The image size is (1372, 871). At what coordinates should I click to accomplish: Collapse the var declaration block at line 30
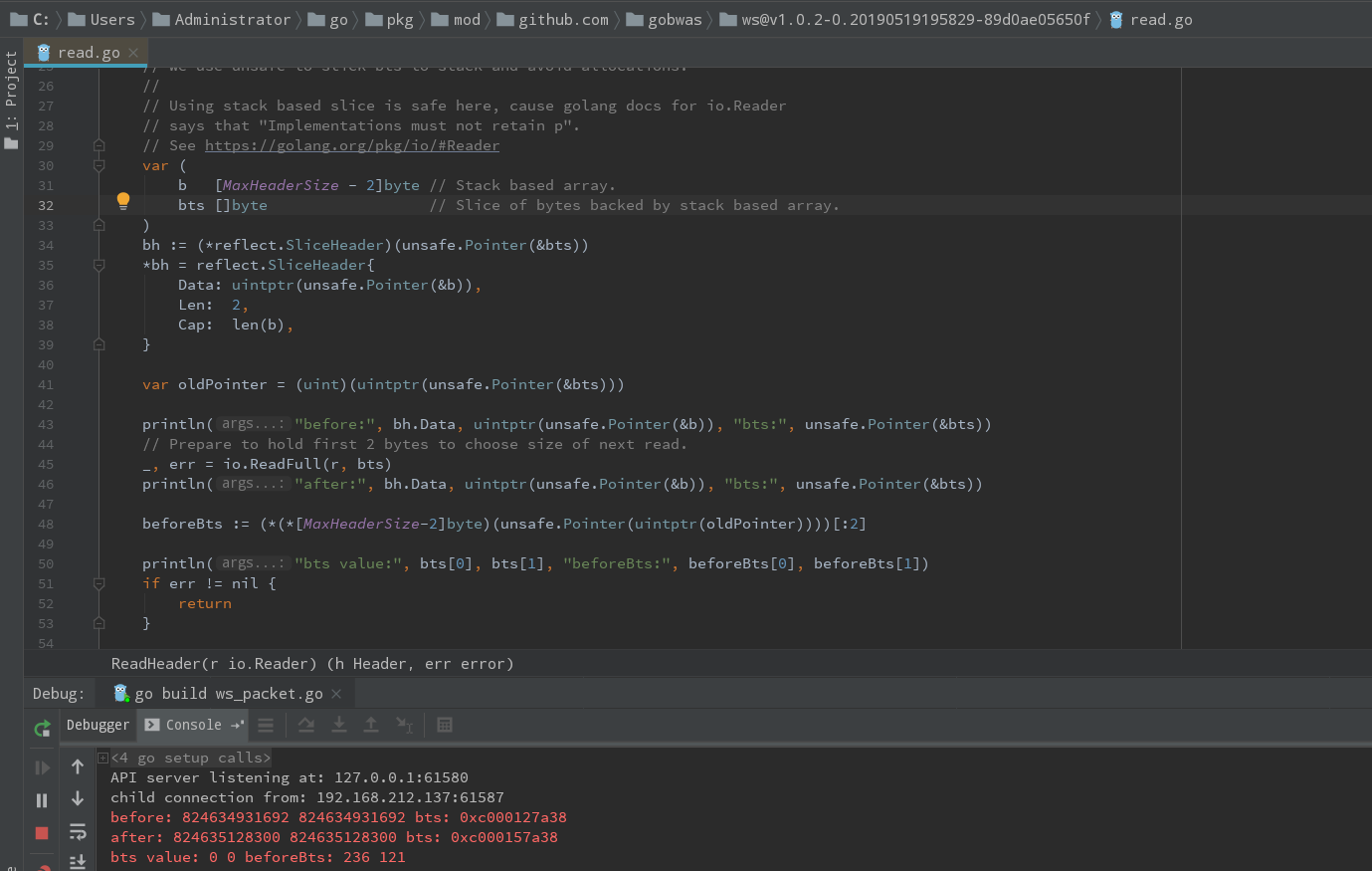click(x=98, y=165)
